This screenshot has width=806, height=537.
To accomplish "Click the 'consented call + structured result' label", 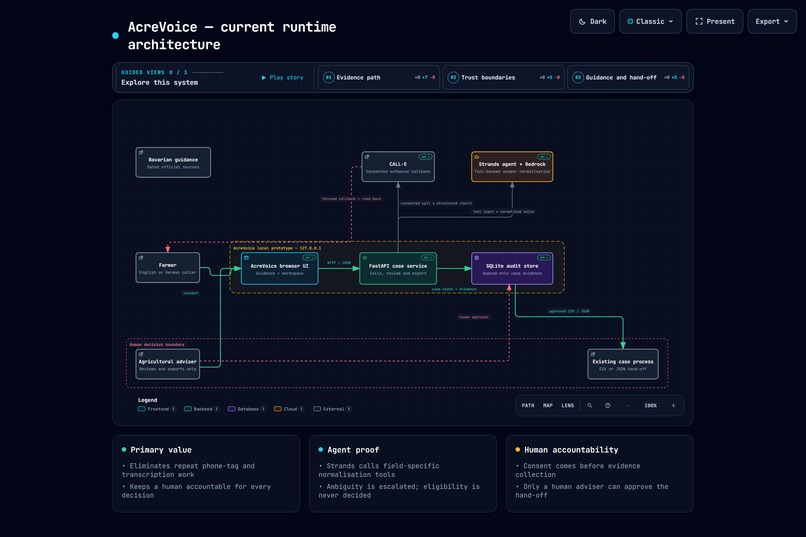I will pyautogui.click(x=436, y=203).
